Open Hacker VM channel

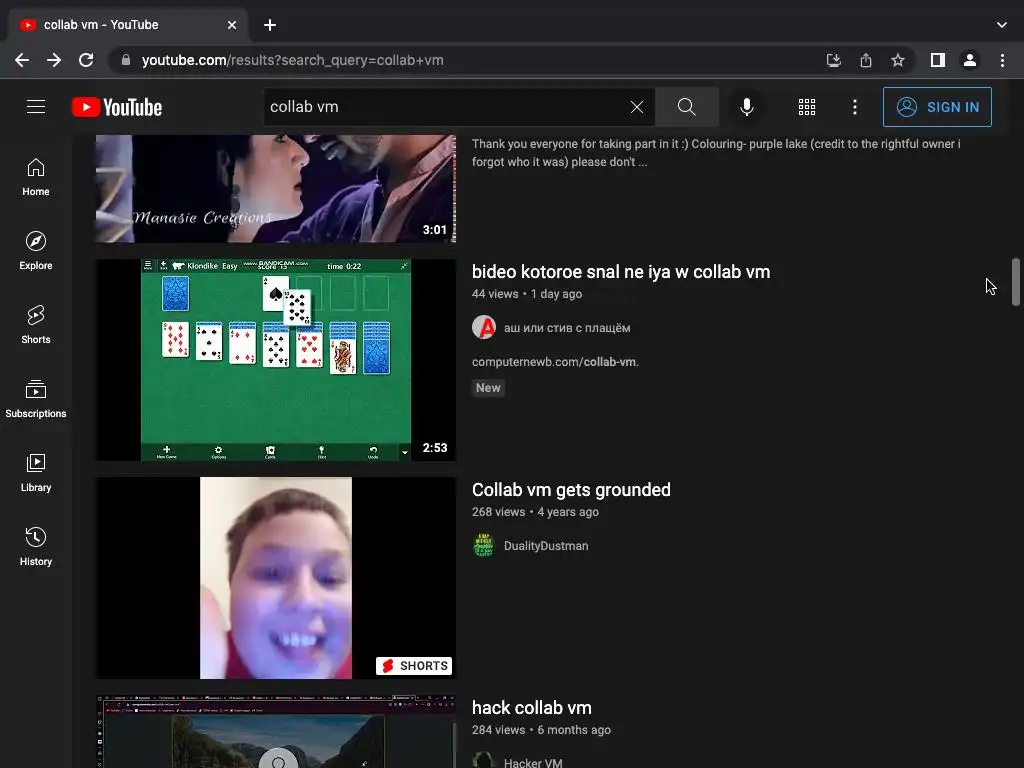tap(533, 762)
